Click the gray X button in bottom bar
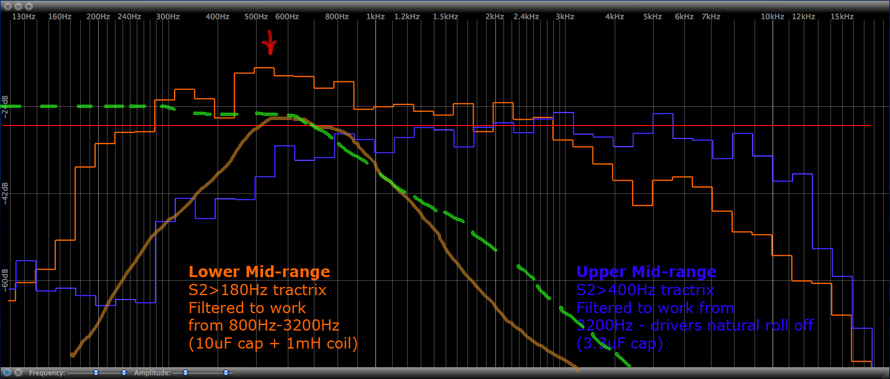 (x=18, y=373)
